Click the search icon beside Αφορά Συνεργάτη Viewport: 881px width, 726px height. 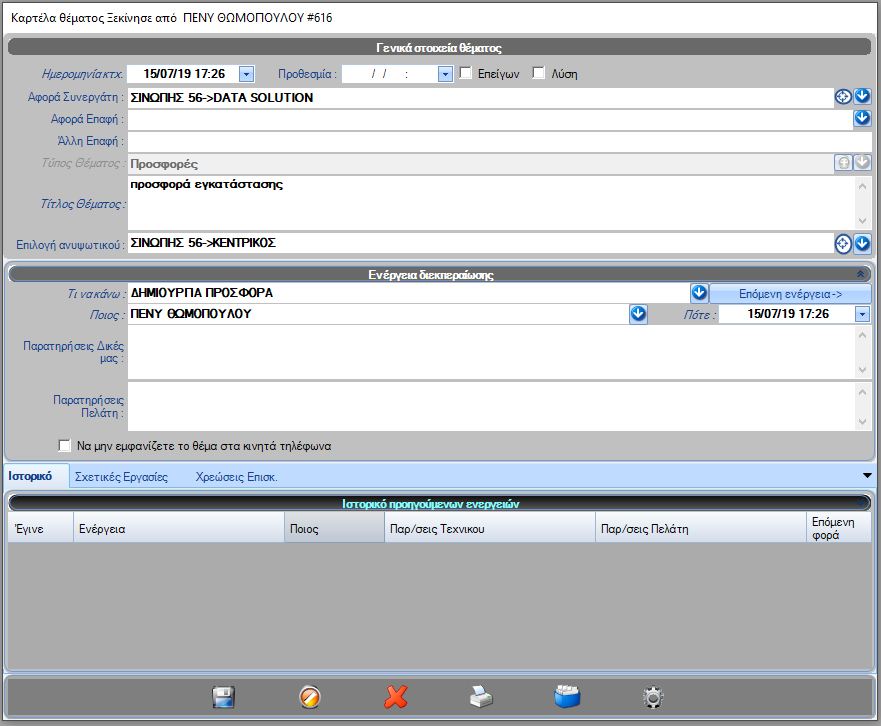pos(843,97)
